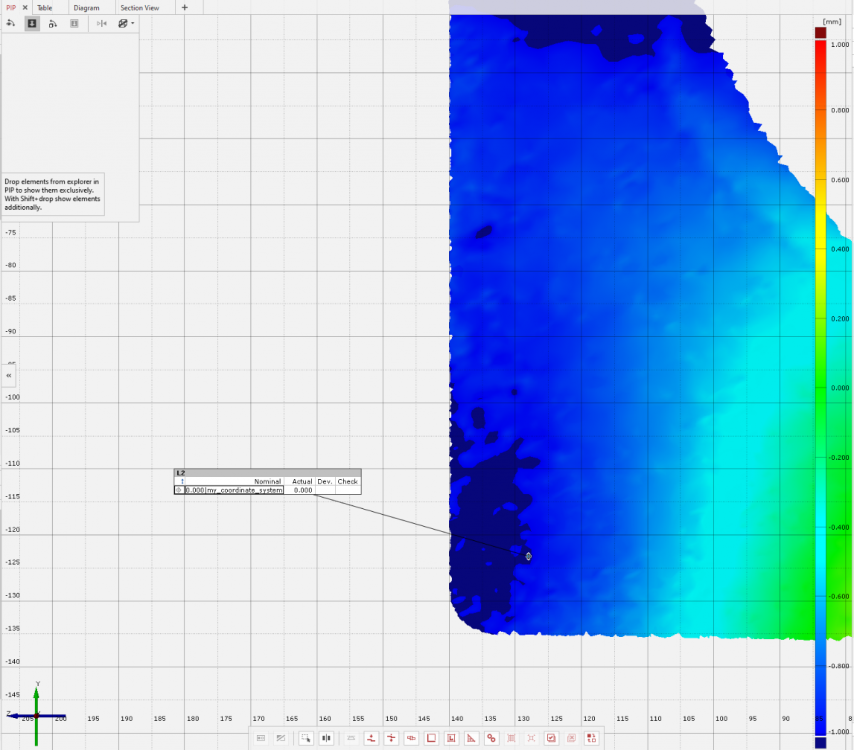Toggle the highlighted PIP pin-down icon
854x750 pixels.
32,23
